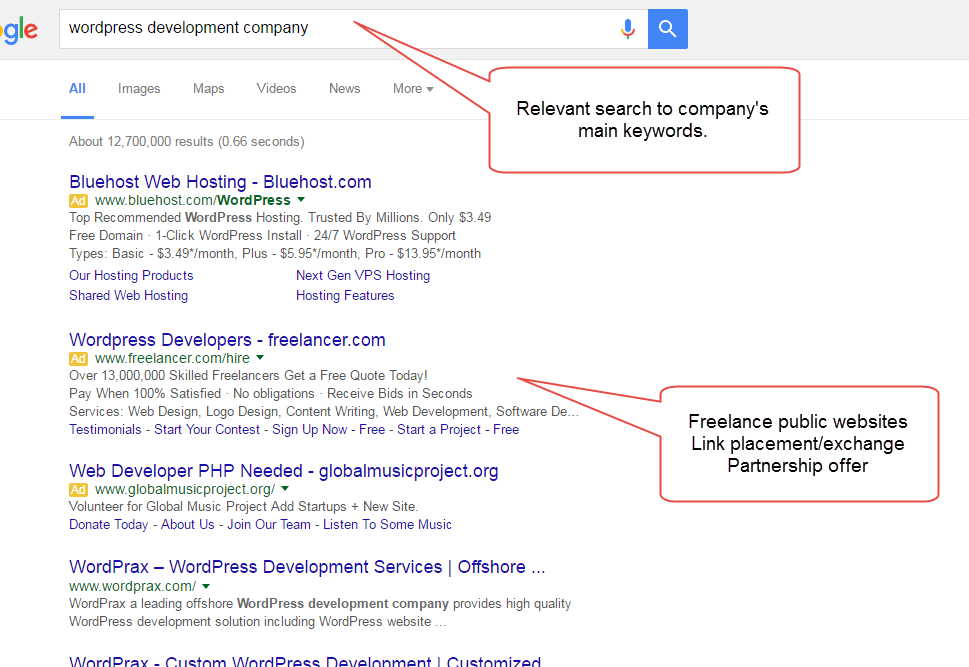Open the Sign Up Now - Free sitelink
This screenshot has height=667, width=969.
[329, 429]
